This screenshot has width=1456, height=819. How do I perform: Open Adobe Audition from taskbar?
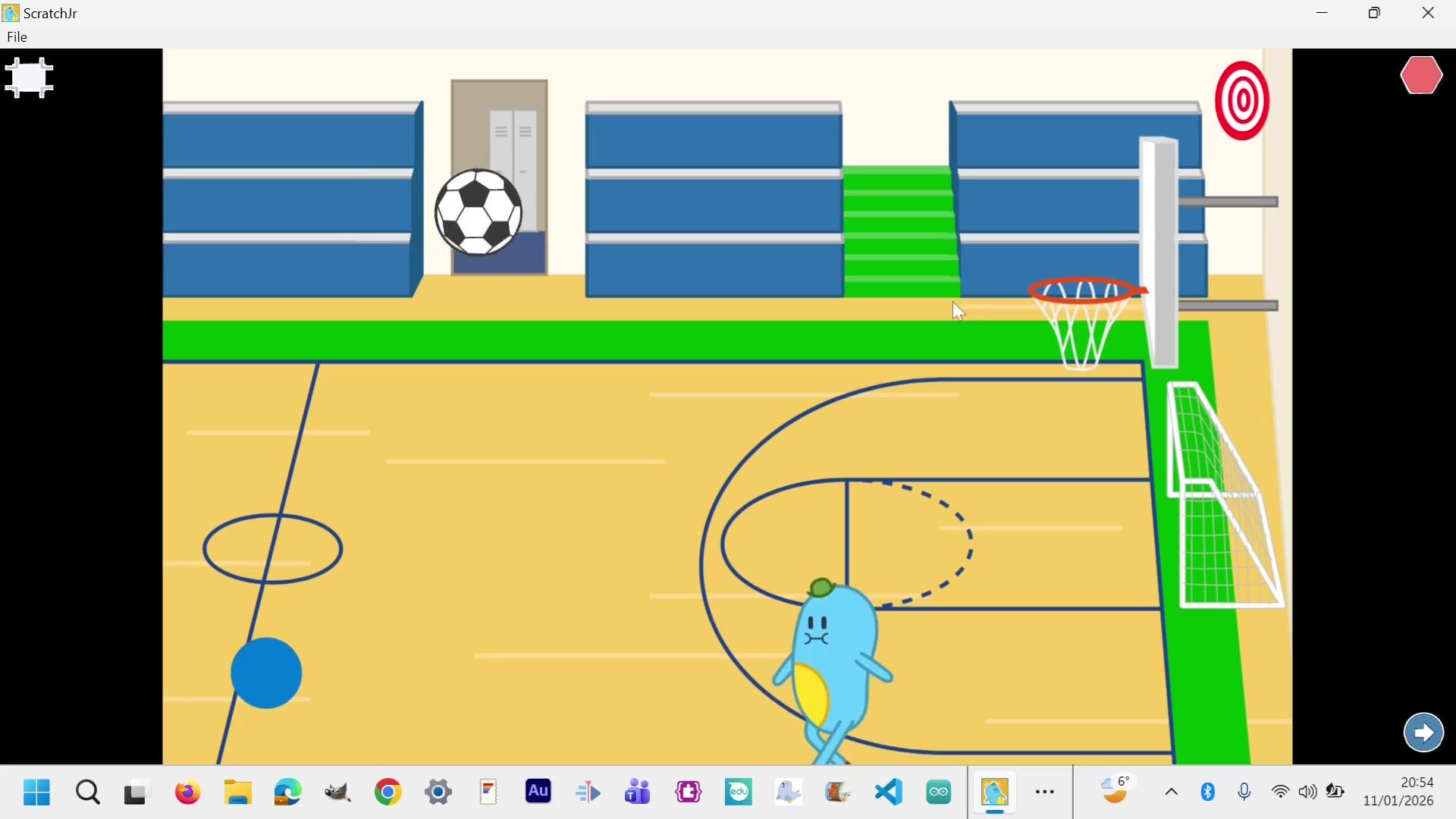(538, 792)
